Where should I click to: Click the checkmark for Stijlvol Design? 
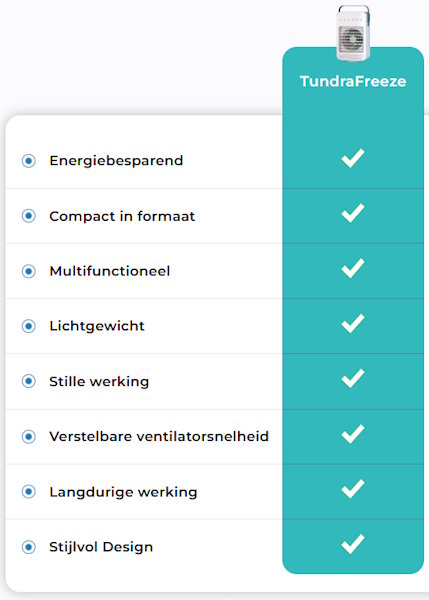[x=352, y=544]
